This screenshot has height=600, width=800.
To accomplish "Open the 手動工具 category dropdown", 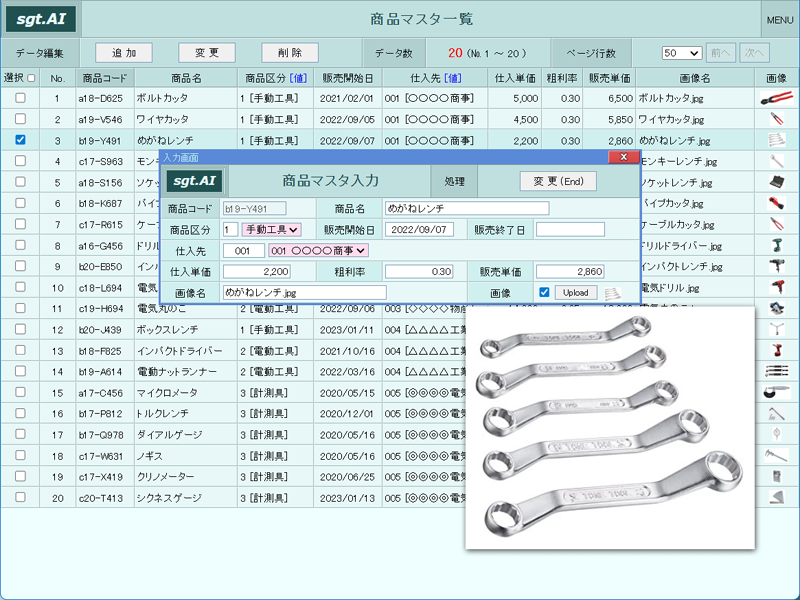I will click(x=271, y=230).
